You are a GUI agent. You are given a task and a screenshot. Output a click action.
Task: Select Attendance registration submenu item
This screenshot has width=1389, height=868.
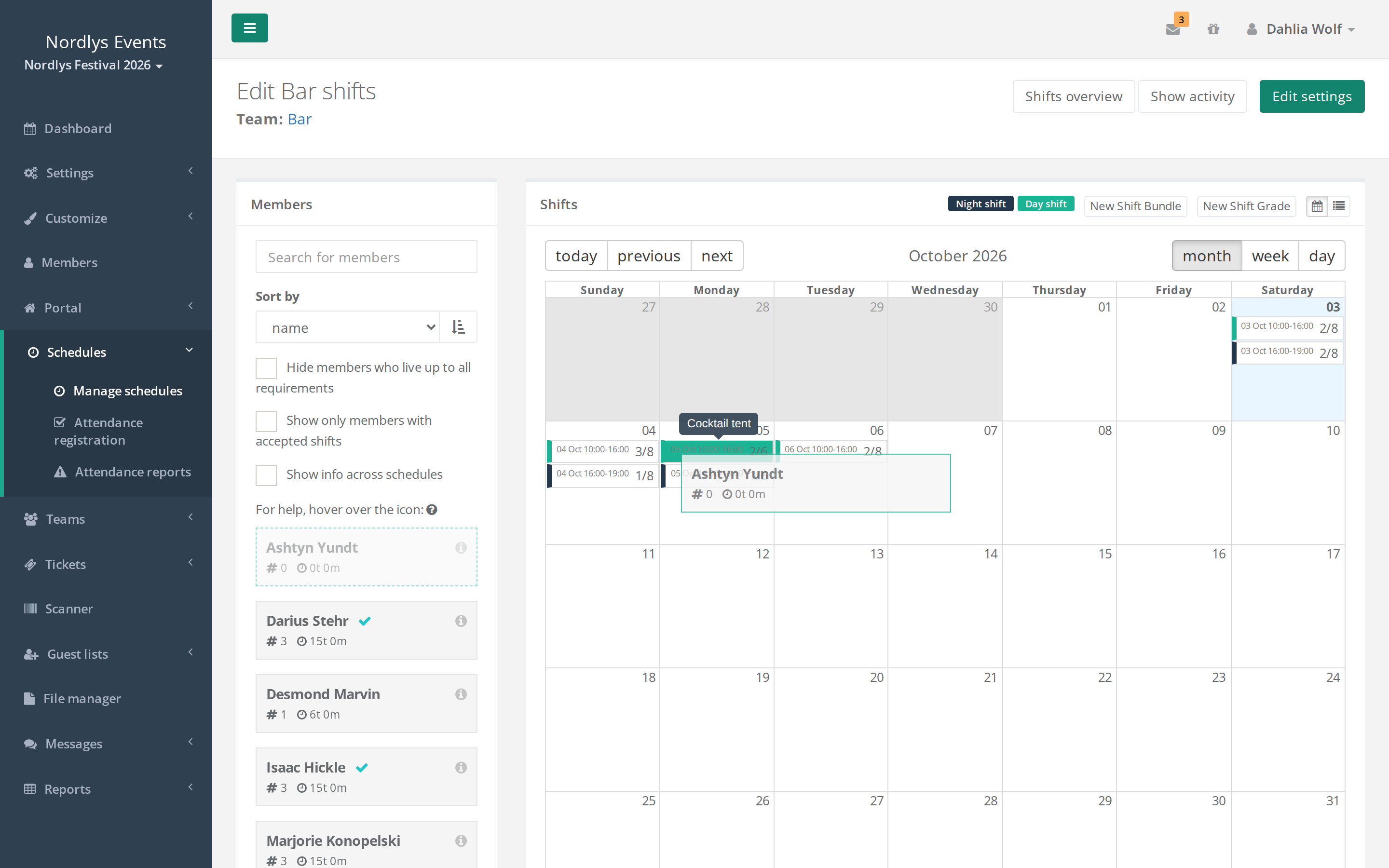coord(99,431)
